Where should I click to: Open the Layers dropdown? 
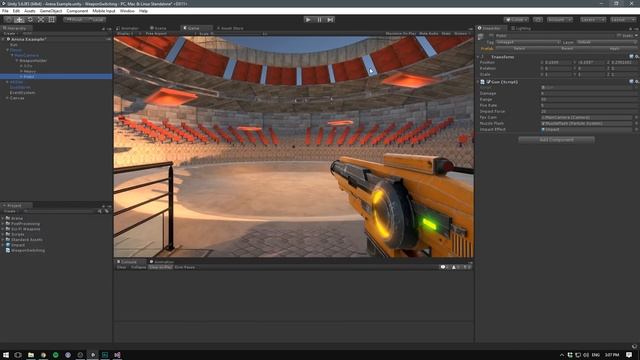pos(593,20)
